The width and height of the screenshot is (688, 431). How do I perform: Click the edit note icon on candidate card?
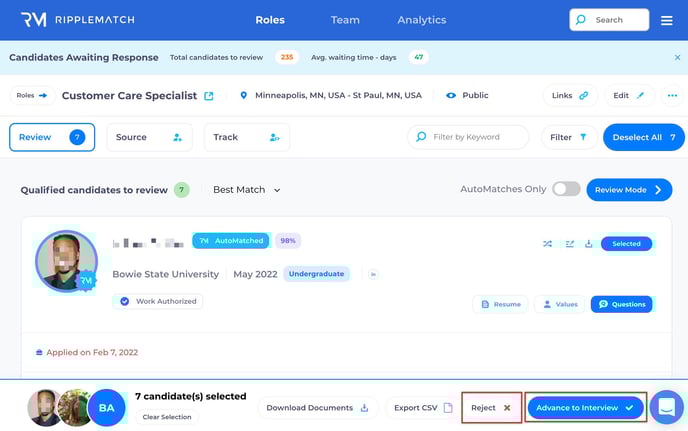coord(569,243)
